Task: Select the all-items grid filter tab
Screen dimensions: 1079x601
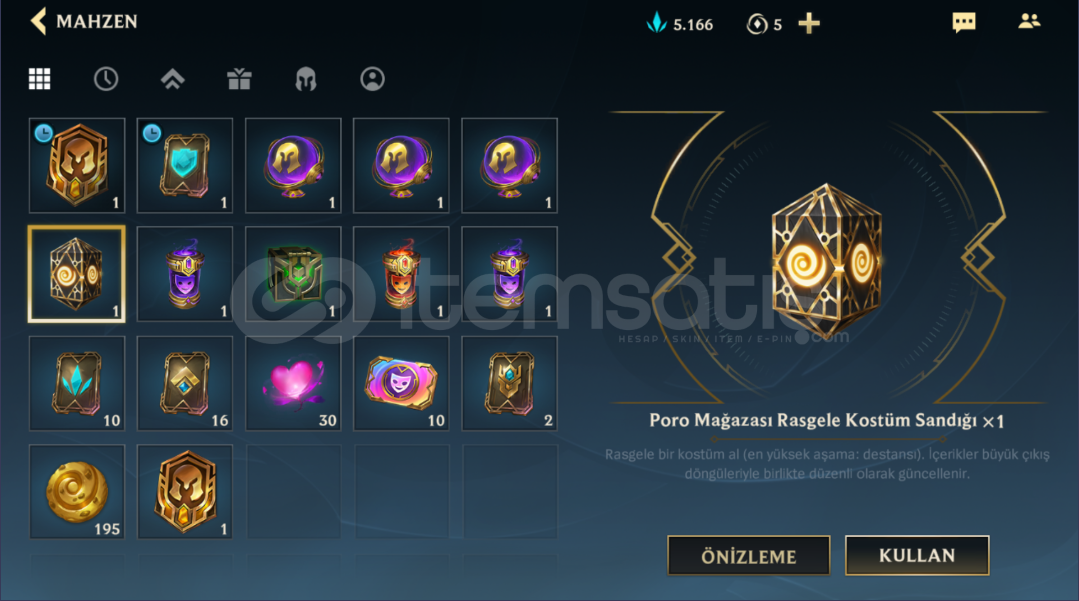Action: 39,79
